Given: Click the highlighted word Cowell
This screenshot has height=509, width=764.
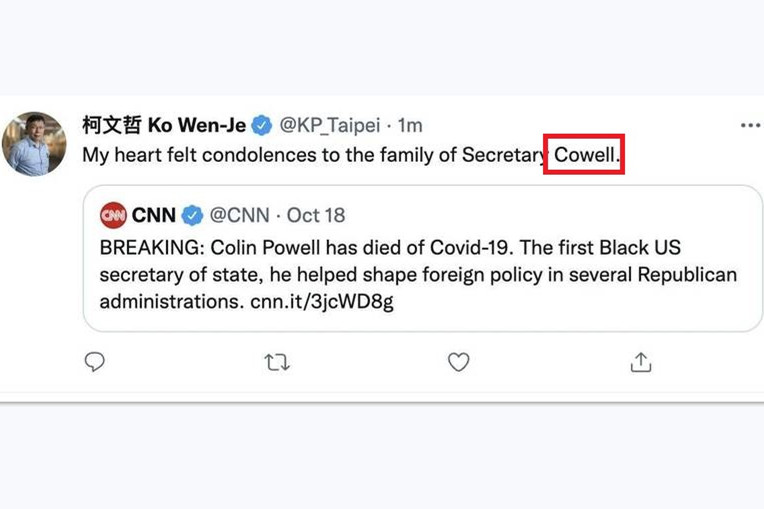Looking at the screenshot, I should click(x=584, y=156).
